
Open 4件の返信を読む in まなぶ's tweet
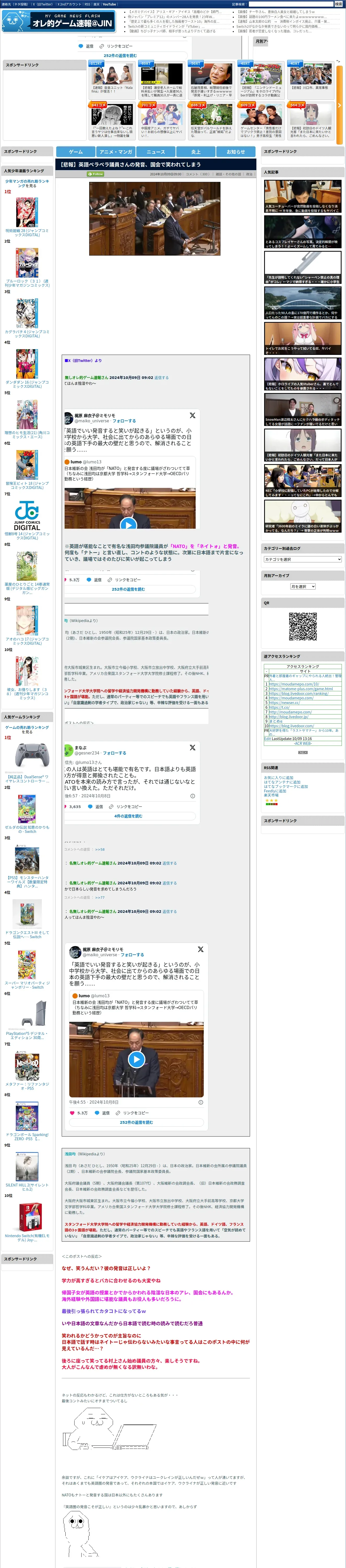(128, 816)
